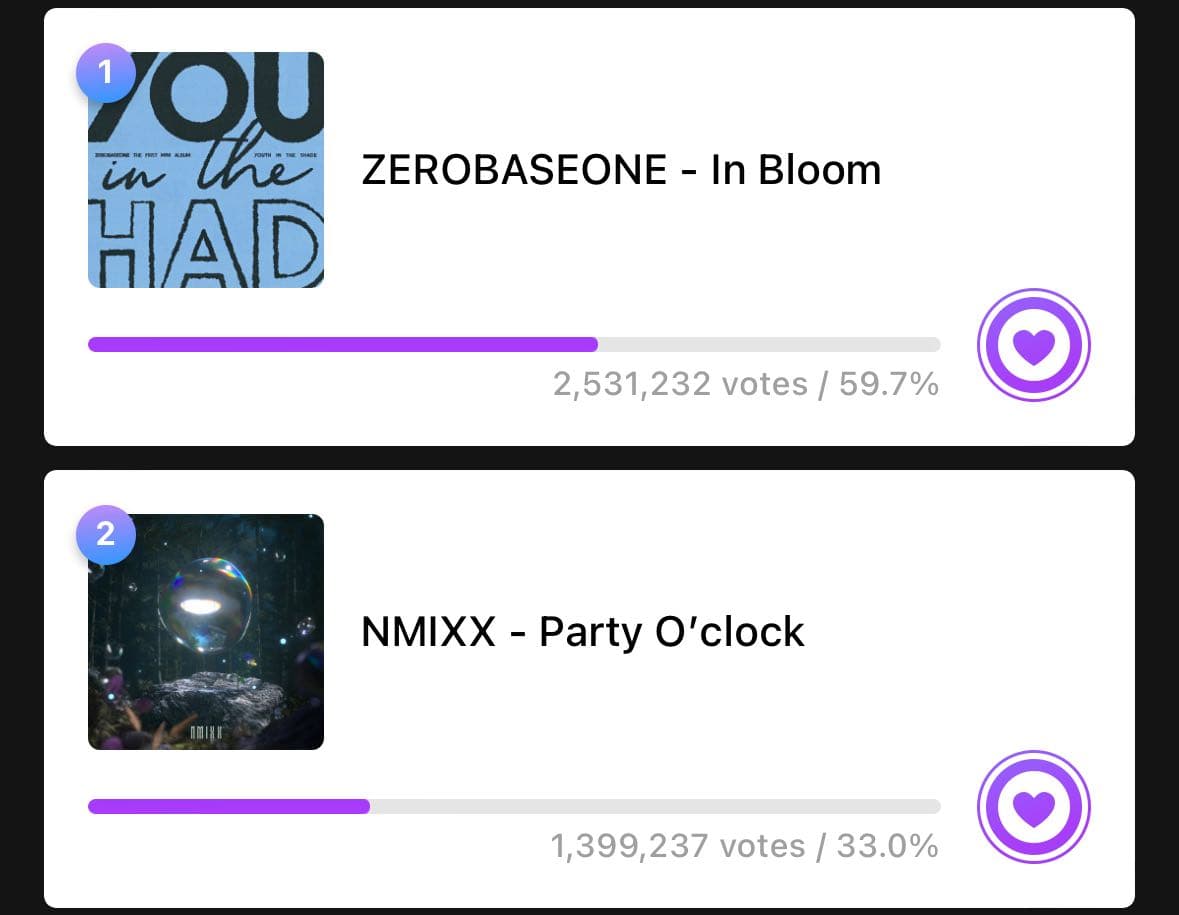Viewport: 1179px width, 915px height.
Task: Vote for ZEROBASEONE with the heart button
Action: point(1033,346)
